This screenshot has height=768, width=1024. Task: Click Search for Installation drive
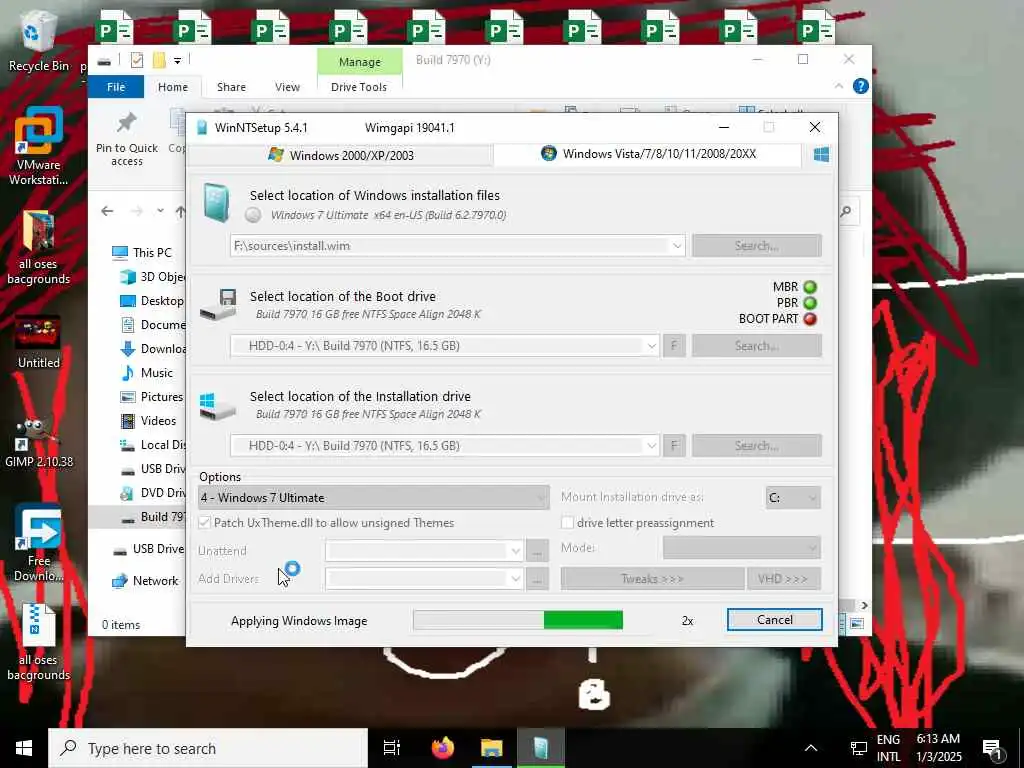[756, 445]
